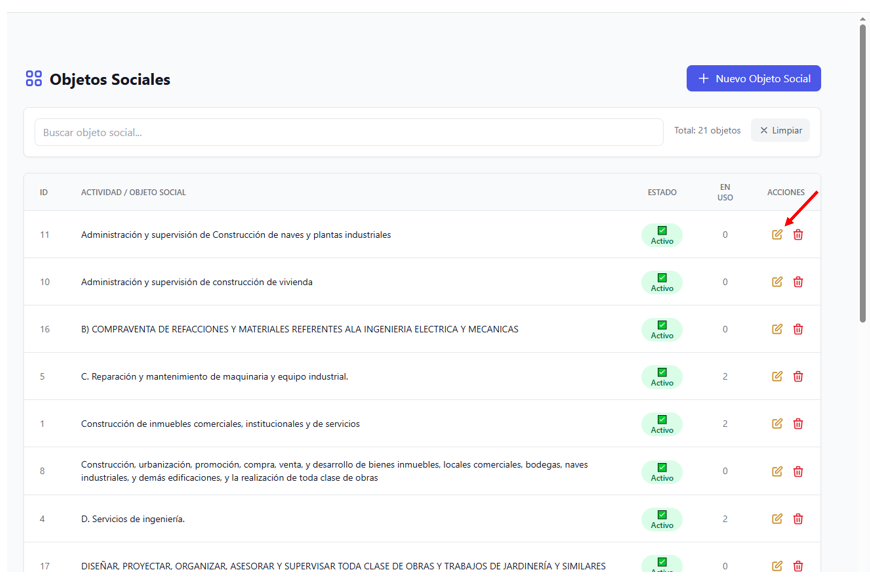The image size is (870, 579).
Task: Delete the row with ID 11
Action: (798, 235)
